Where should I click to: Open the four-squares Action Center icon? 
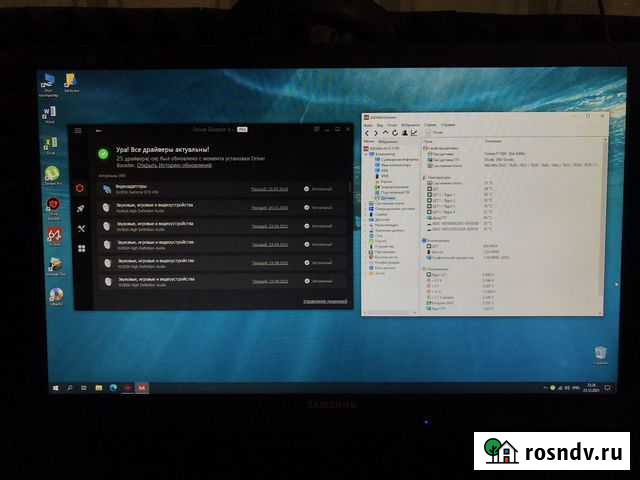[80, 248]
